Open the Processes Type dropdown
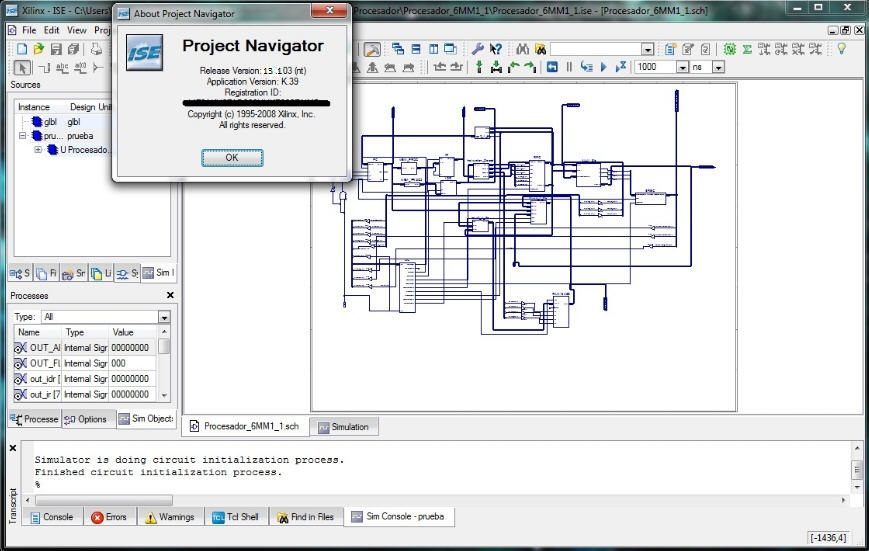Image resolution: width=869 pixels, height=551 pixels. coord(164,317)
